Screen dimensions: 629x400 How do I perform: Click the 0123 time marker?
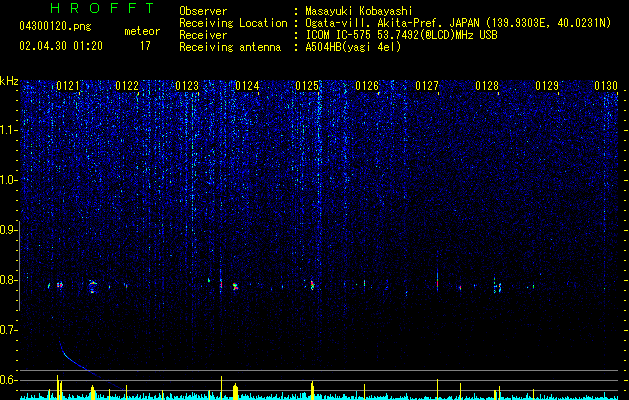tap(187, 86)
